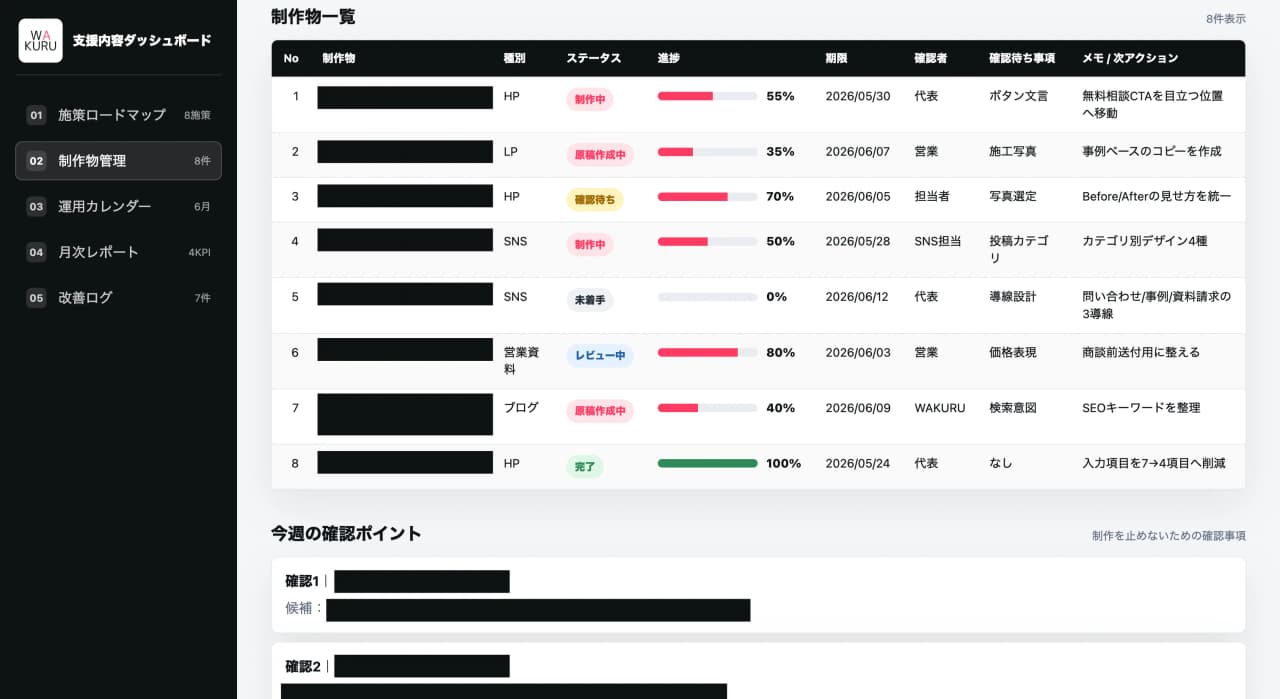This screenshot has width=1280, height=699.
Task: Click the note カテゴリ別デザイン4種
Action: pyautogui.click(x=1145, y=241)
